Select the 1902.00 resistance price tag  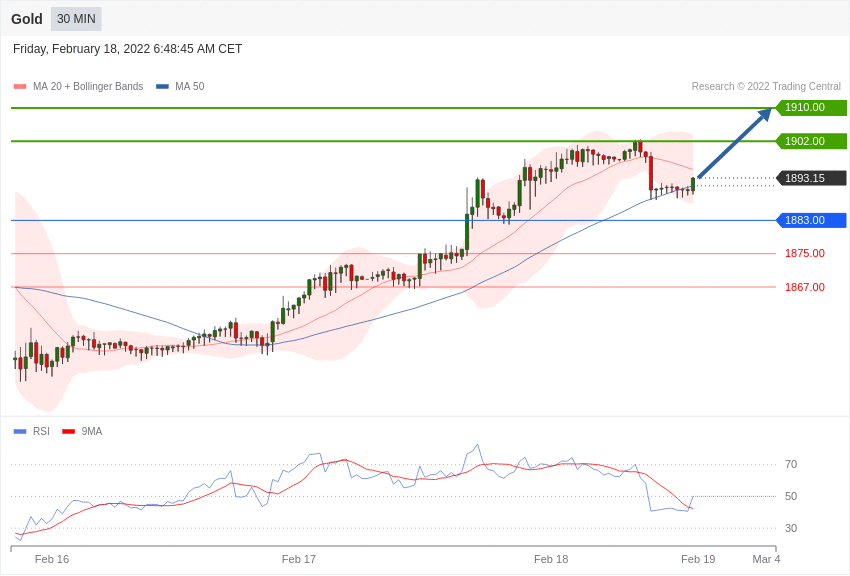click(x=811, y=141)
